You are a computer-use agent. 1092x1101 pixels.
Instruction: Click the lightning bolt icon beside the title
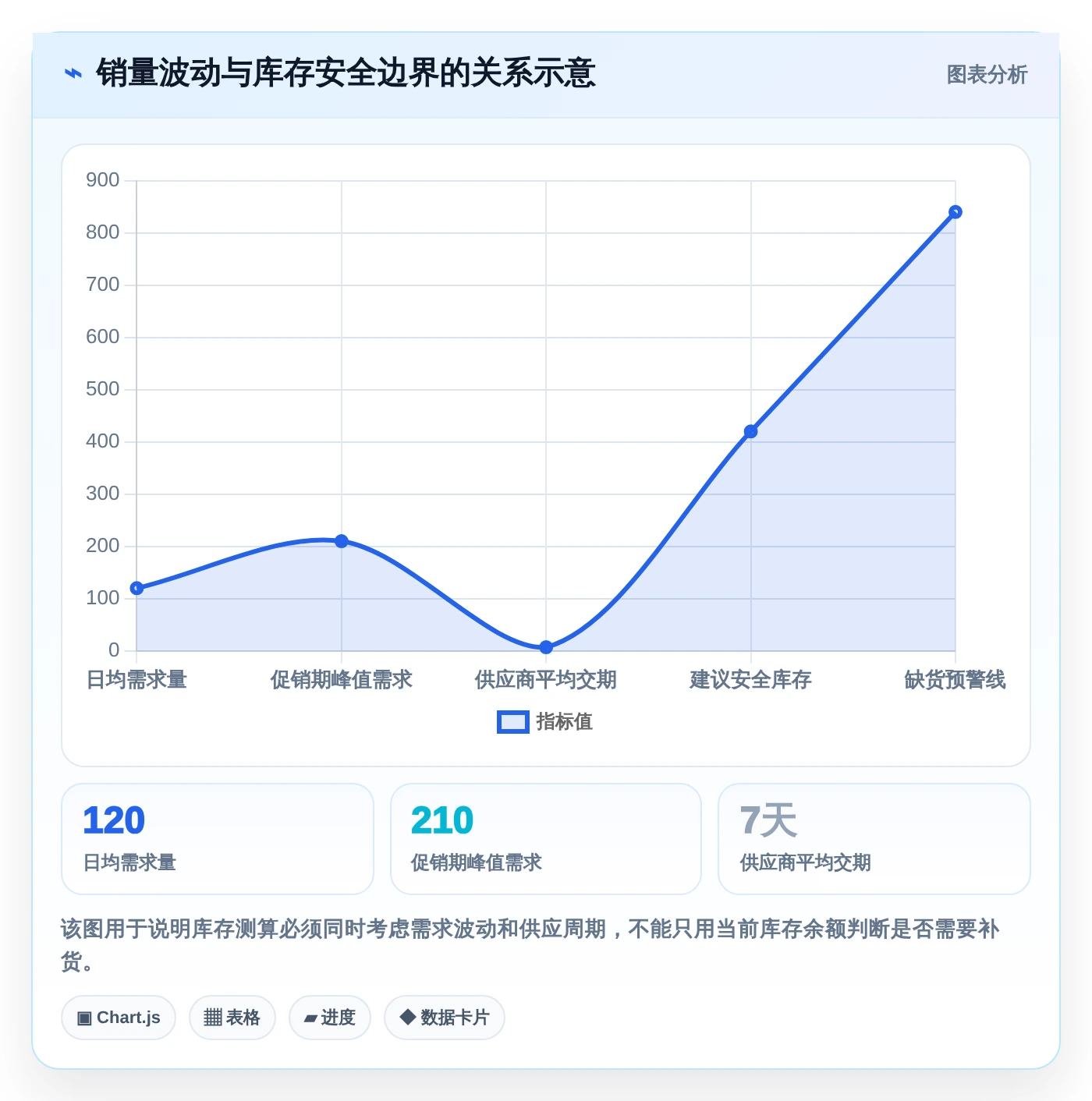coord(73,73)
